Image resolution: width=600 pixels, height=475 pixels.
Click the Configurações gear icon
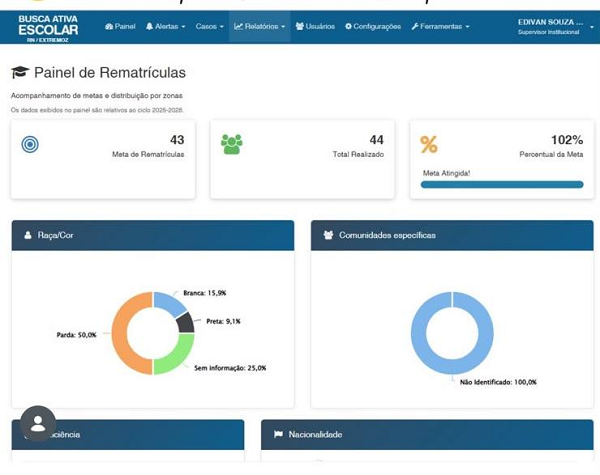348,26
